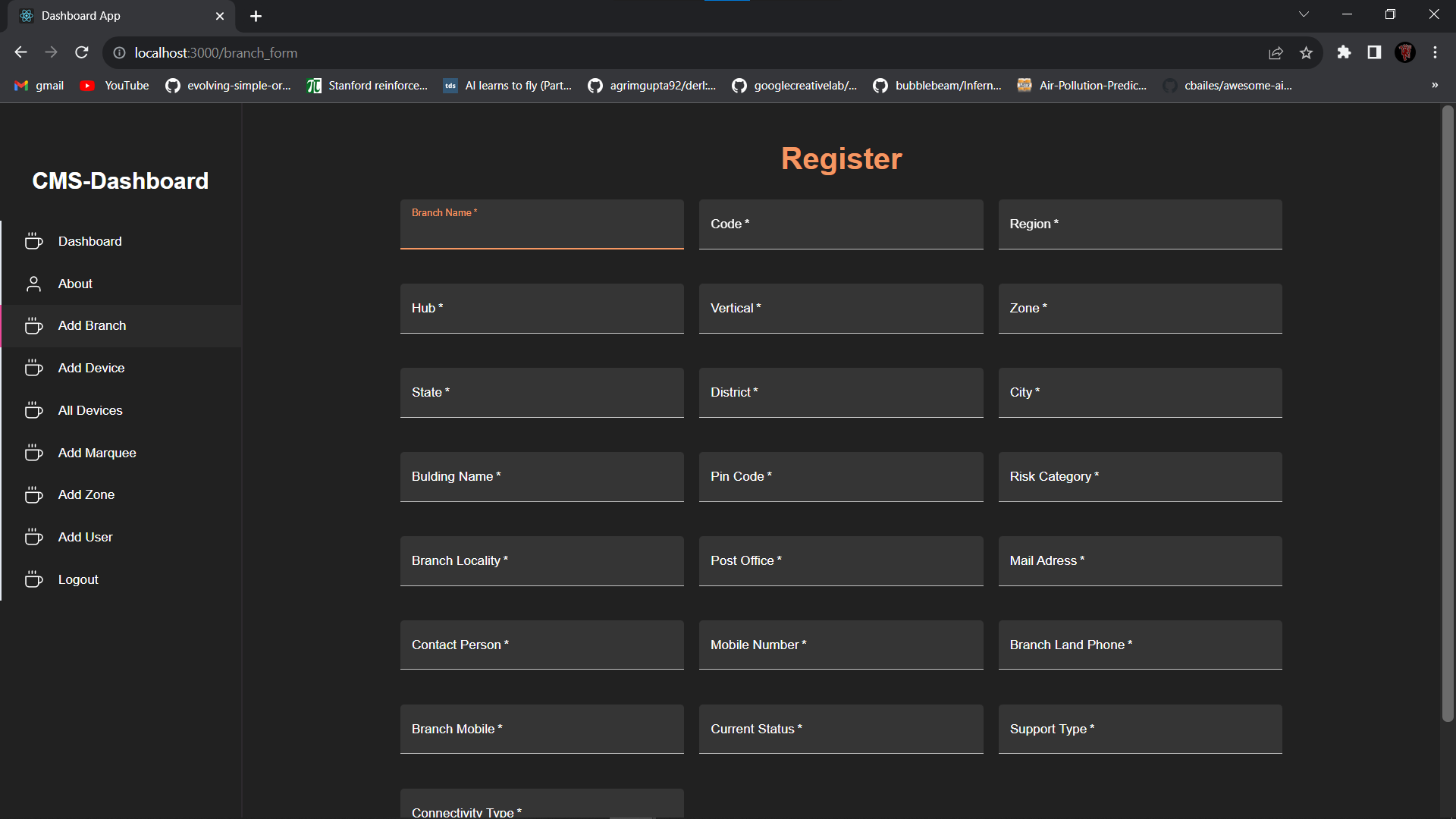This screenshot has width=1456, height=819.
Task: Select Add Branch in the sidebar
Action: coord(91,325)
